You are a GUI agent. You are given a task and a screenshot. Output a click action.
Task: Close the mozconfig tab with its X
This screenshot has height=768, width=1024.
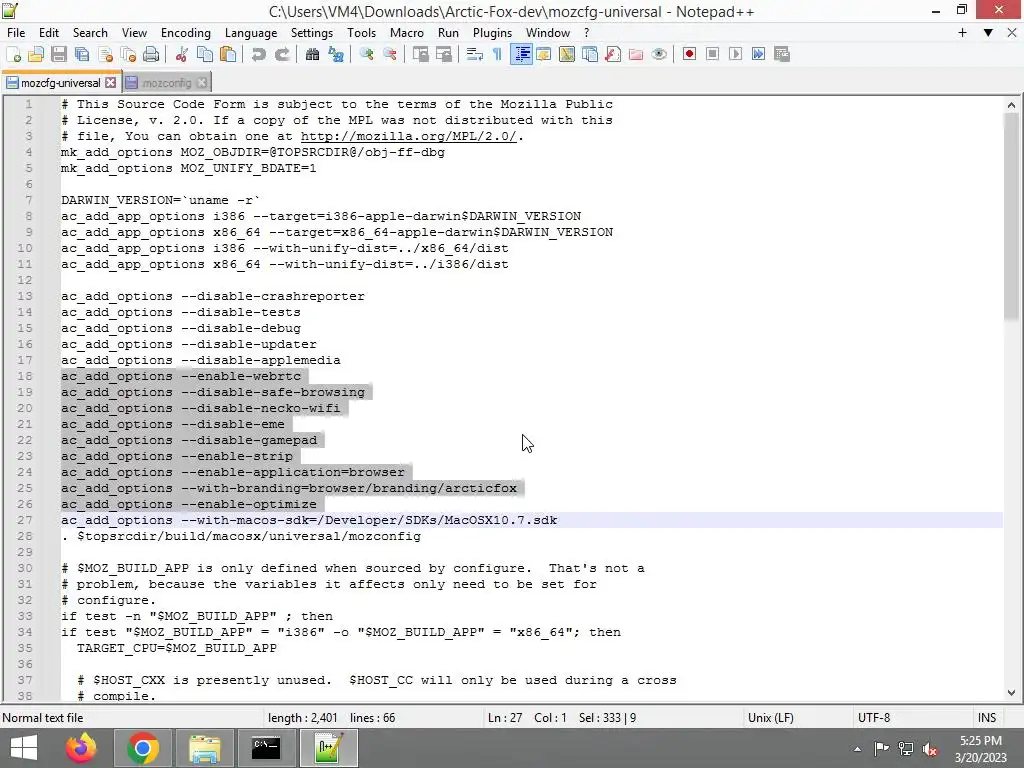[202, 82]
